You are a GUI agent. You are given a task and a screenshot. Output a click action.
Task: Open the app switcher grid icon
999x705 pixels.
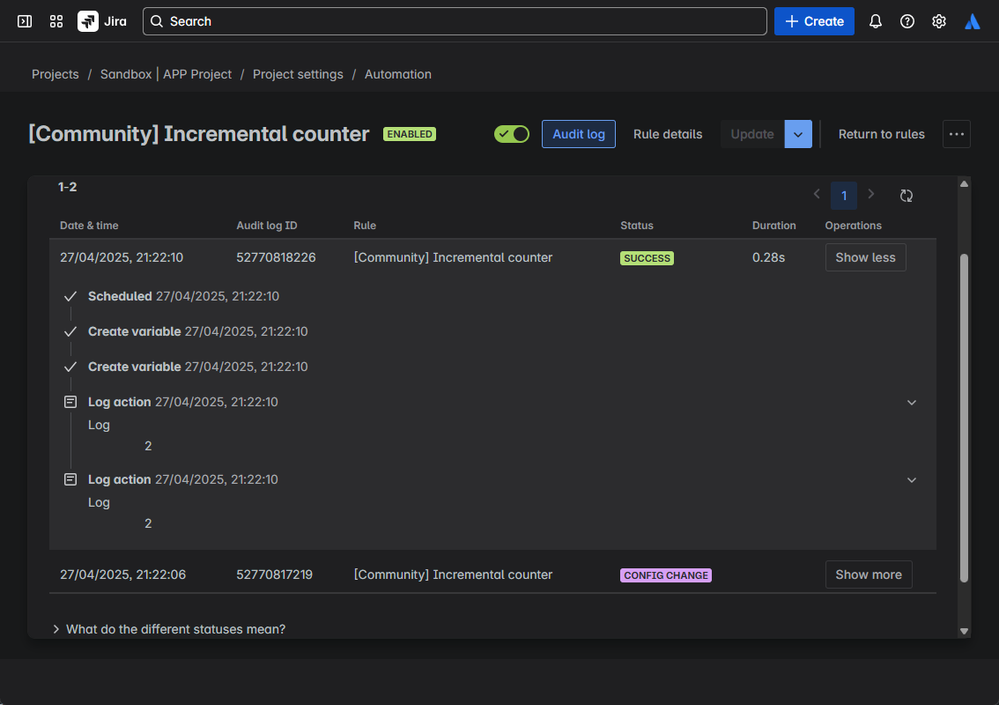point(56,22)
